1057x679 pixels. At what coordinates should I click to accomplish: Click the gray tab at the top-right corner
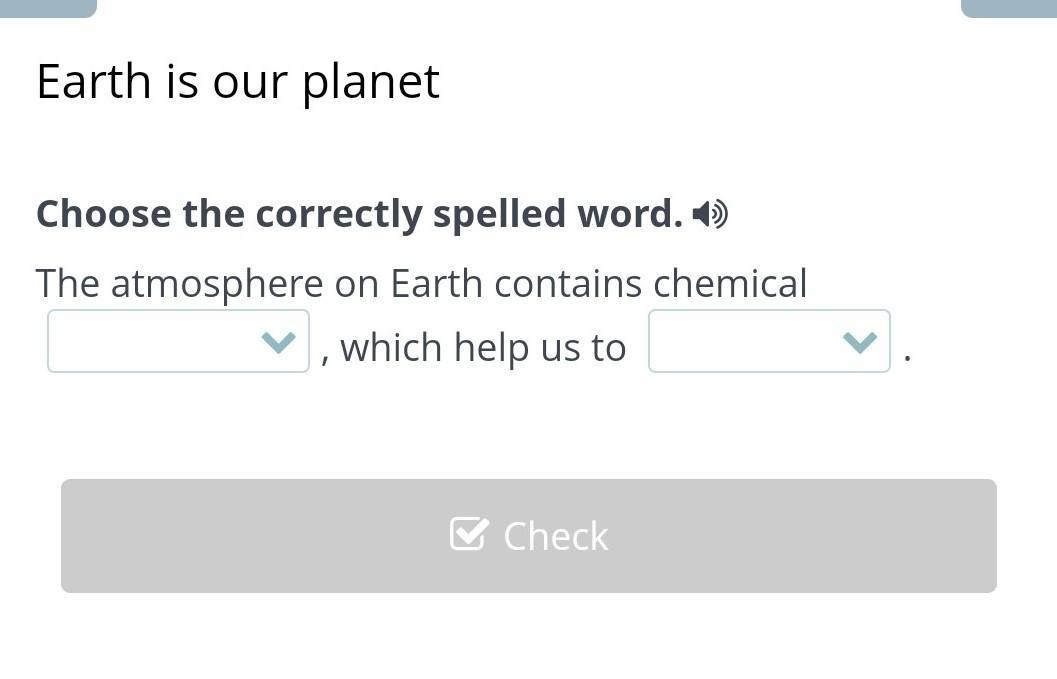click(x=1008, y=8)
